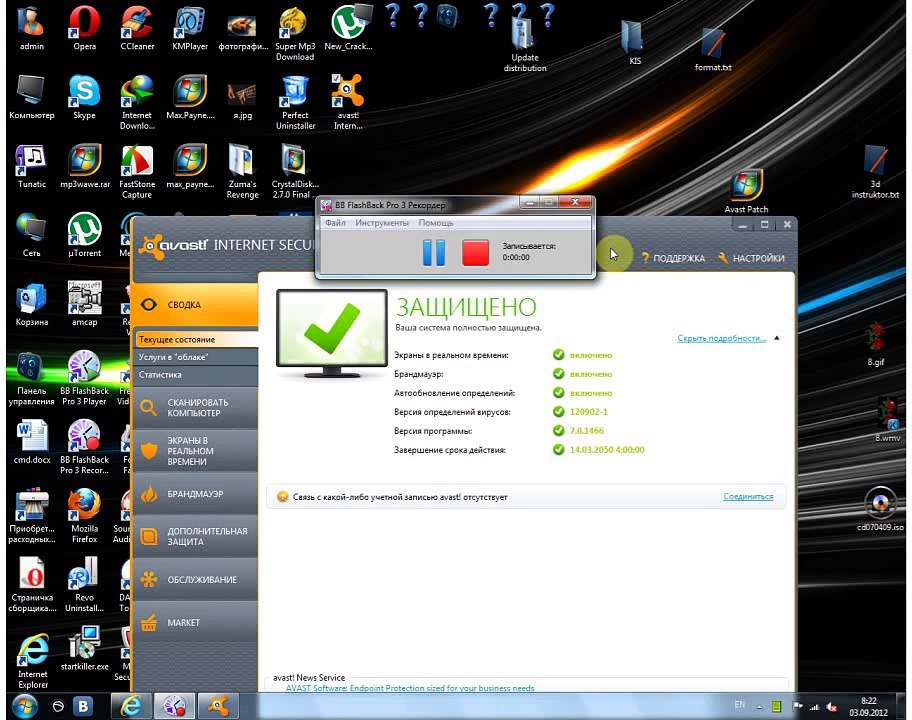Click expiration date 14.03.2050 4:00:00
This screenshot has width=912, height=720.
tap(607, 450)
